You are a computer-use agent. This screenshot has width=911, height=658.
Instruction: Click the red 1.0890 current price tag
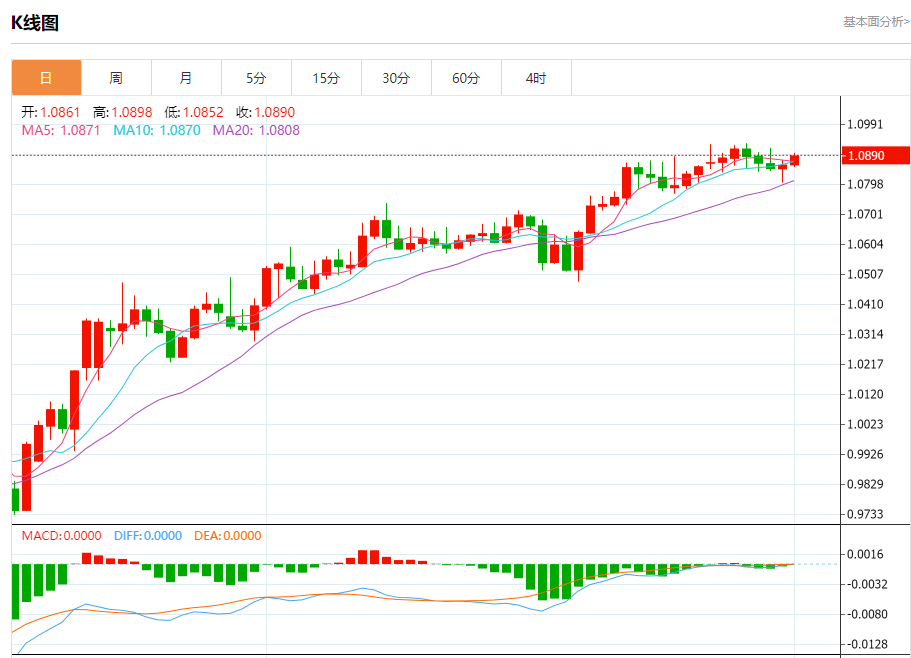[876, 156]
